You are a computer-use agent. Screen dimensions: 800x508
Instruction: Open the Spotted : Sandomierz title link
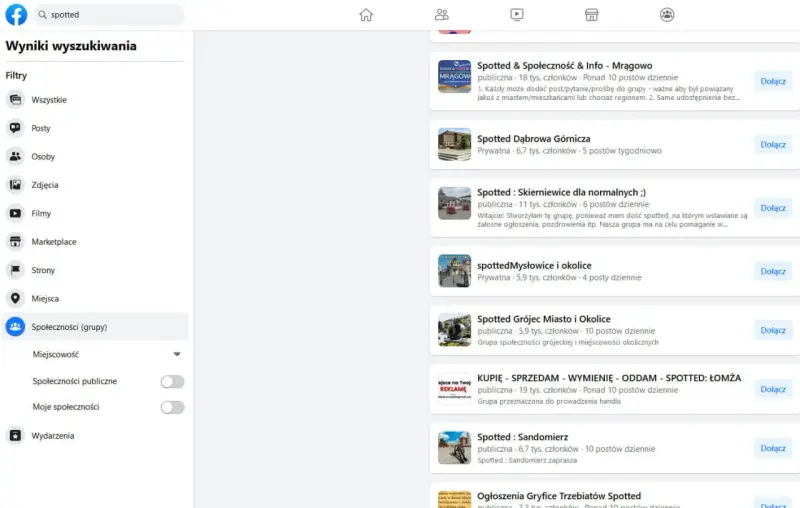click(522, 437)
